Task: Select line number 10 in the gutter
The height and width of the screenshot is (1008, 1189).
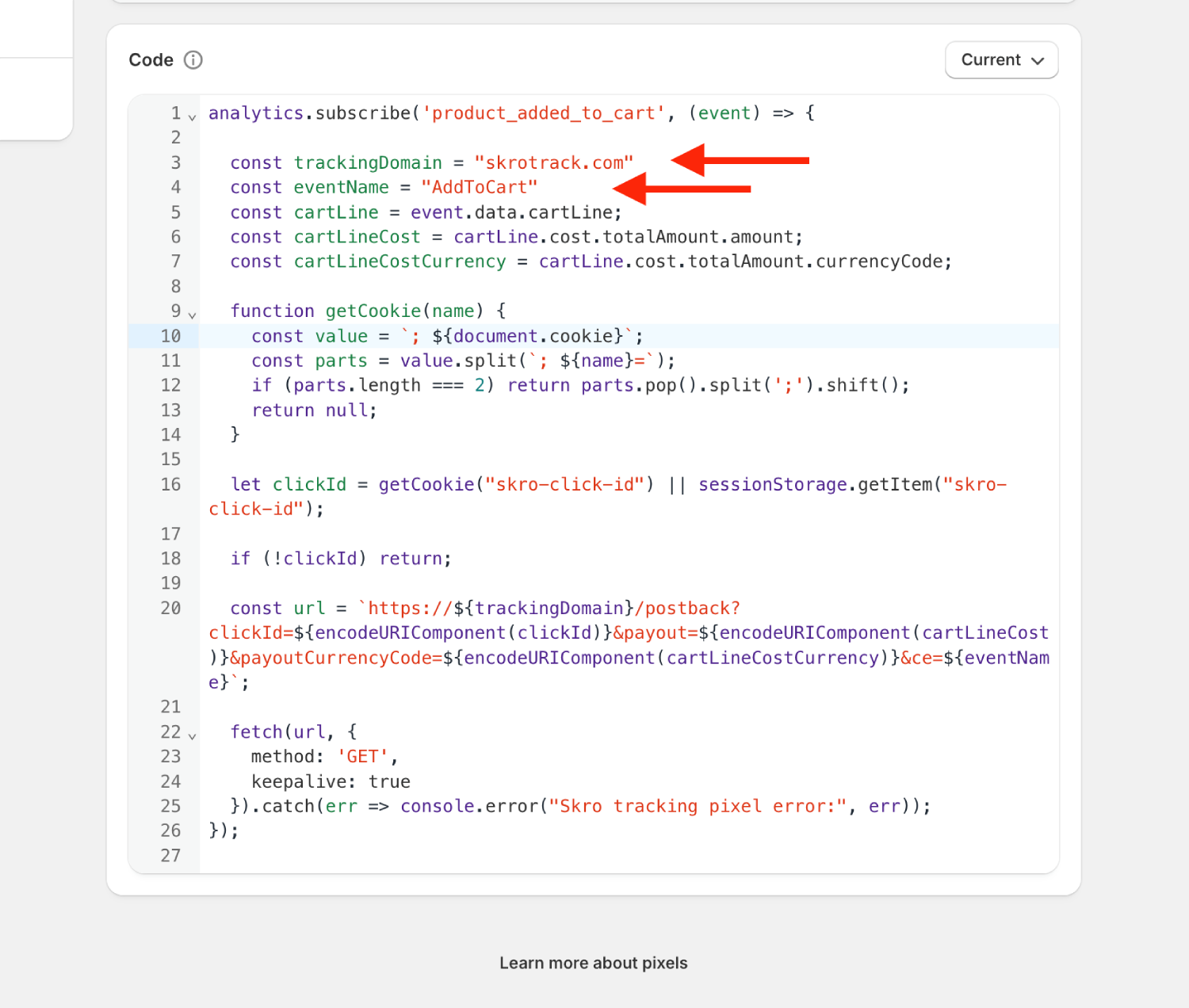Action: [170, 336]
